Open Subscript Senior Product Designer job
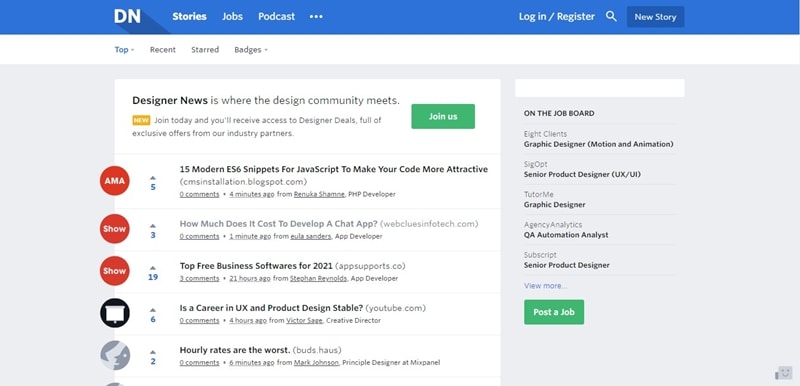This screenshot has width=800, height=386. [567, 265]
